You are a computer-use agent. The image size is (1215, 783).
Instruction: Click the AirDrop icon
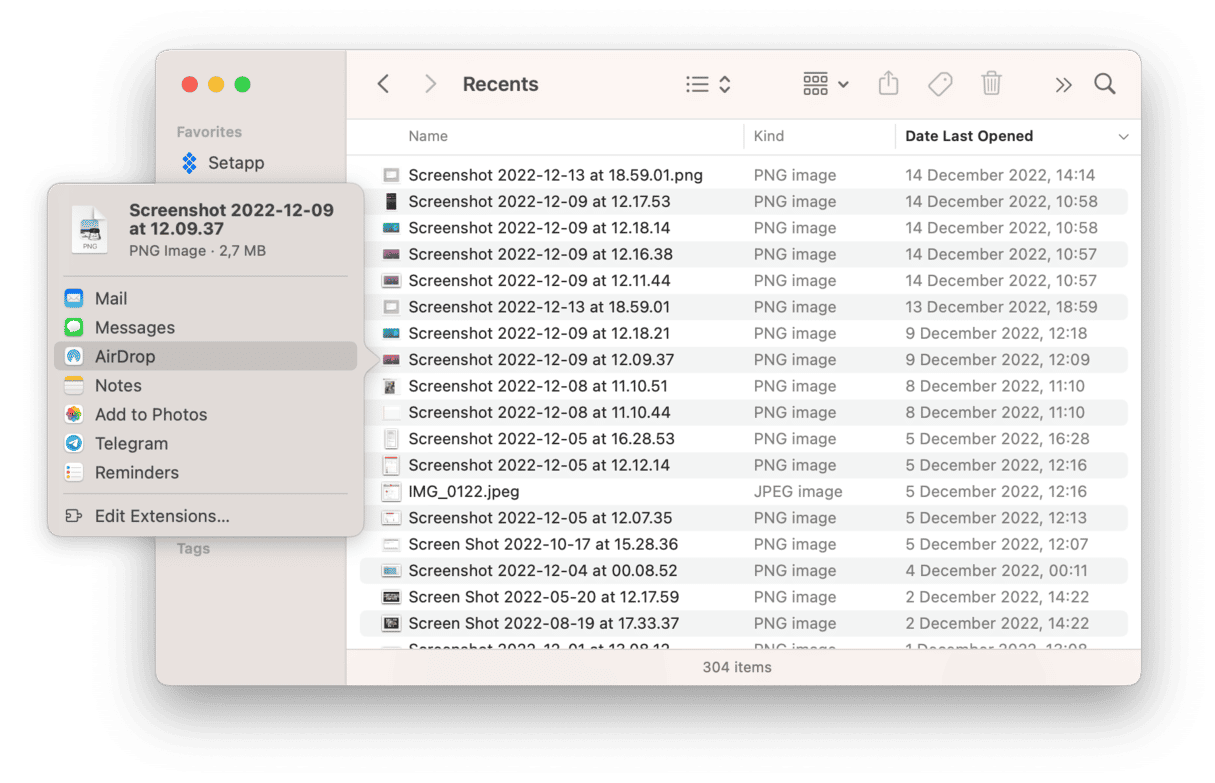[x=74, y=356]
